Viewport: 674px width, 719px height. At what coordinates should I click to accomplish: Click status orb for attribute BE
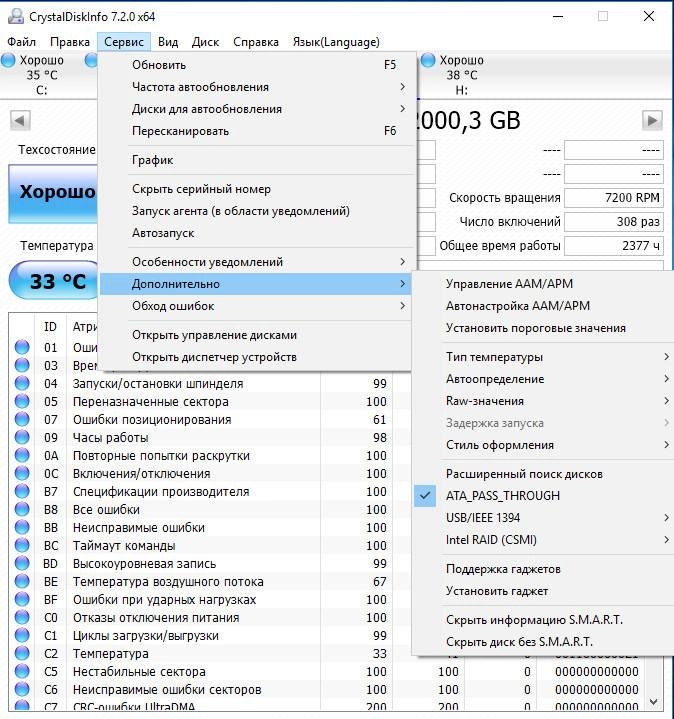22,581
